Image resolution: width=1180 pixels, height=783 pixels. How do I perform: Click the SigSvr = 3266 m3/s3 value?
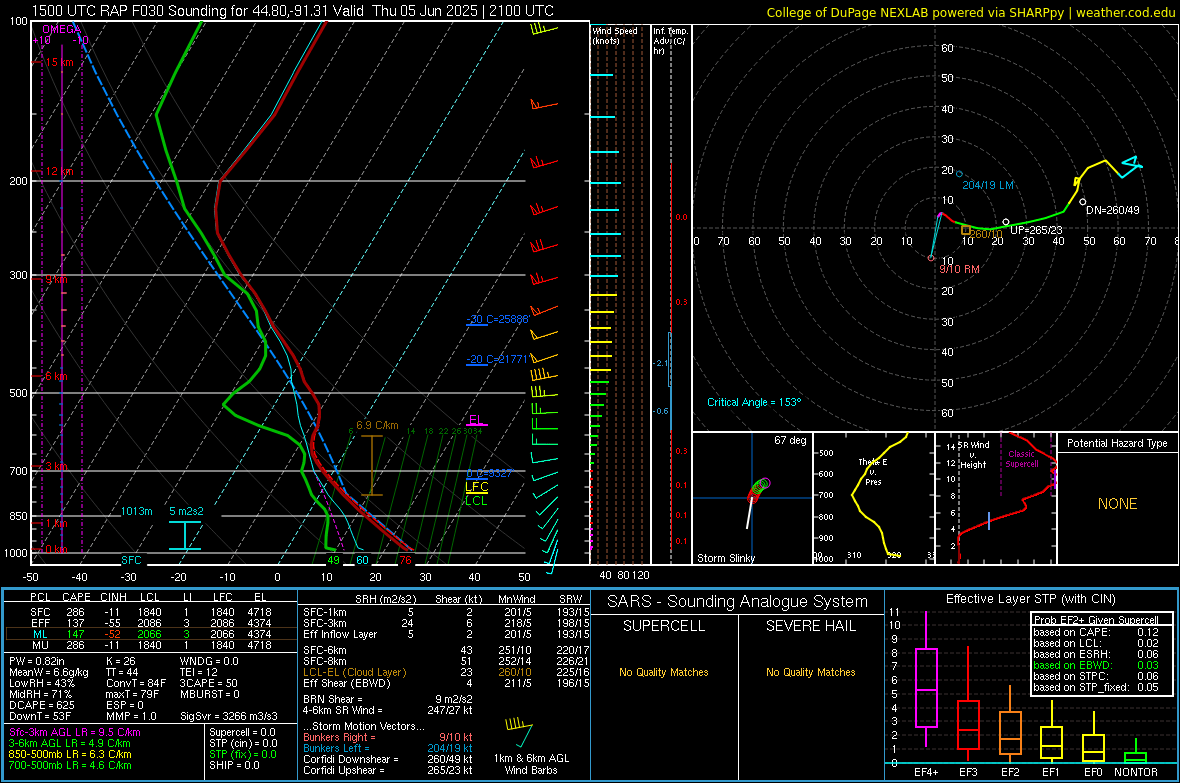(x=229, y=716)
